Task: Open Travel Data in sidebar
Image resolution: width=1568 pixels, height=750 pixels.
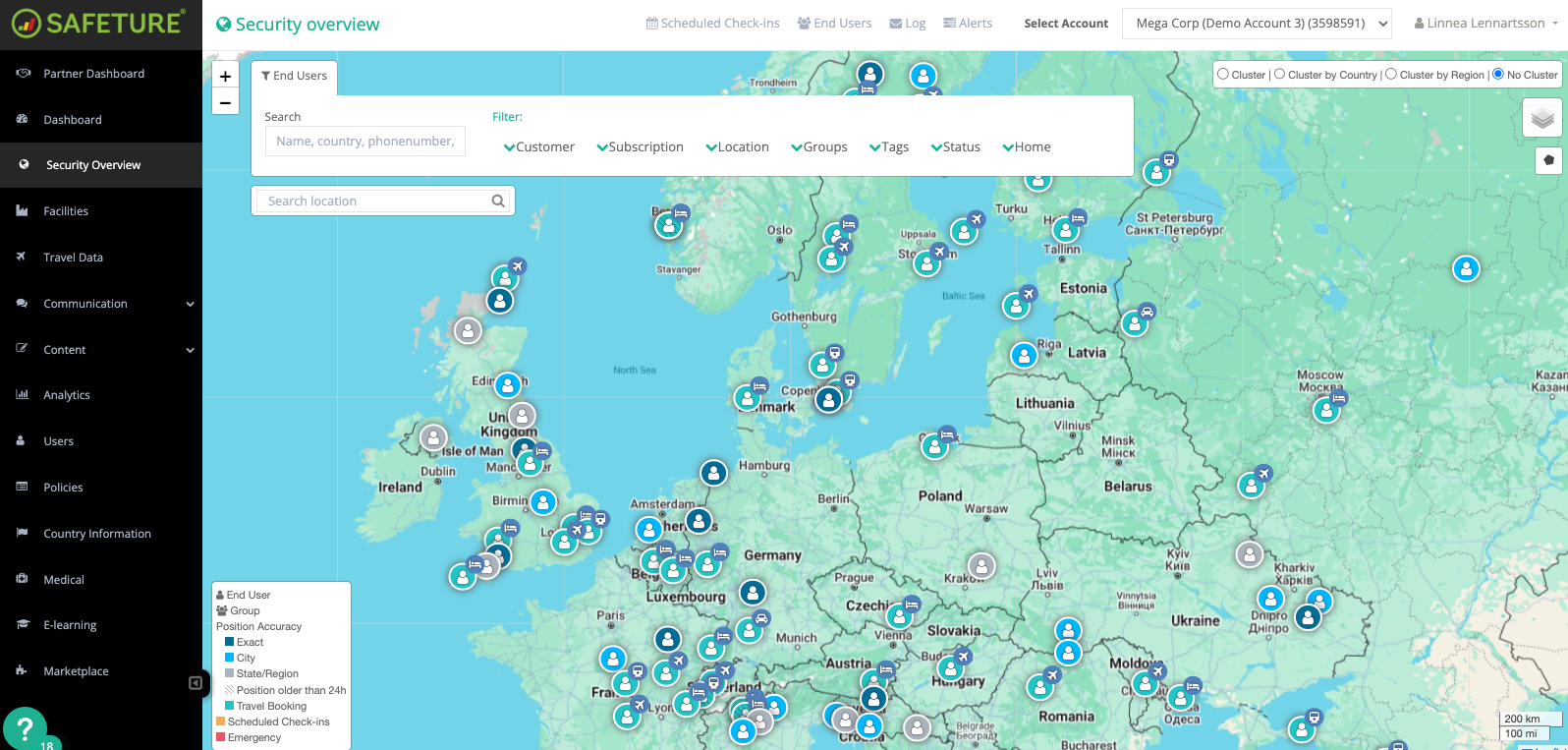Action: pyautogui.click(x=73, y=258)
